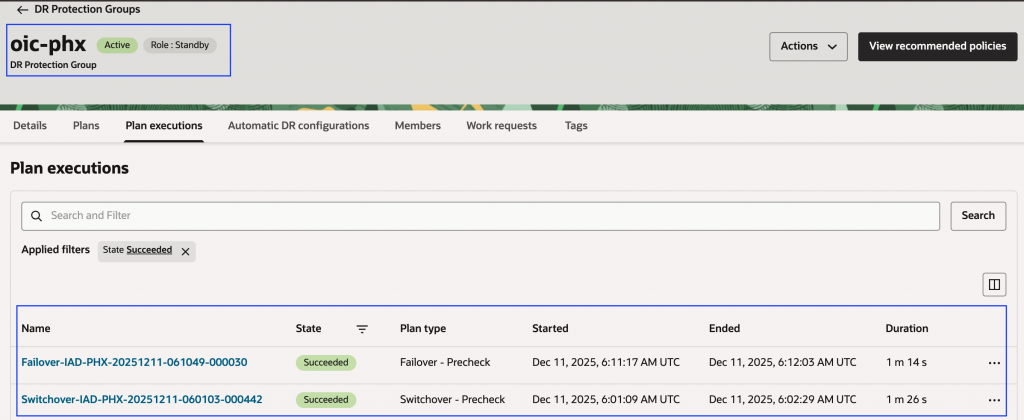This screenshot has width=1024, height=420.
Task: Open the Plans tab
Action: (x=86, y=126)
